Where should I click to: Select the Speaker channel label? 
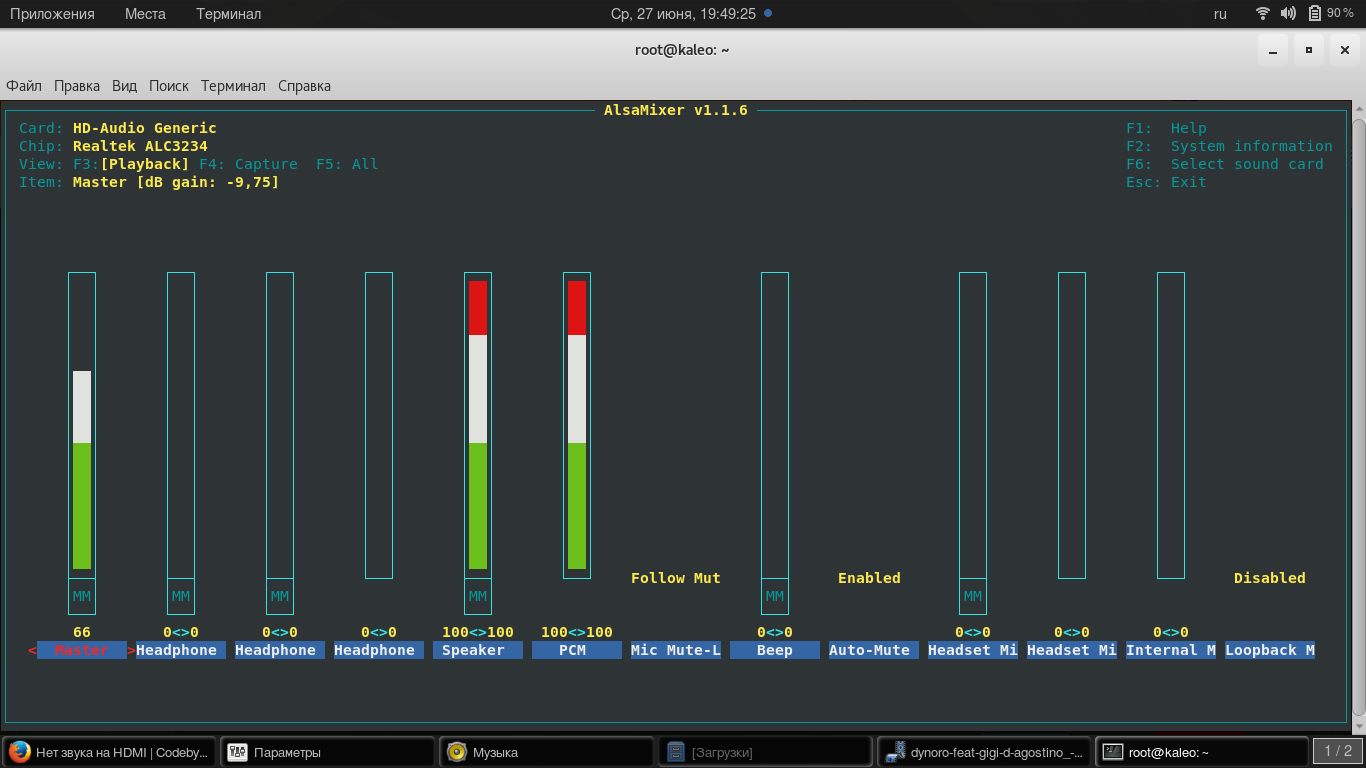(478, 650)
